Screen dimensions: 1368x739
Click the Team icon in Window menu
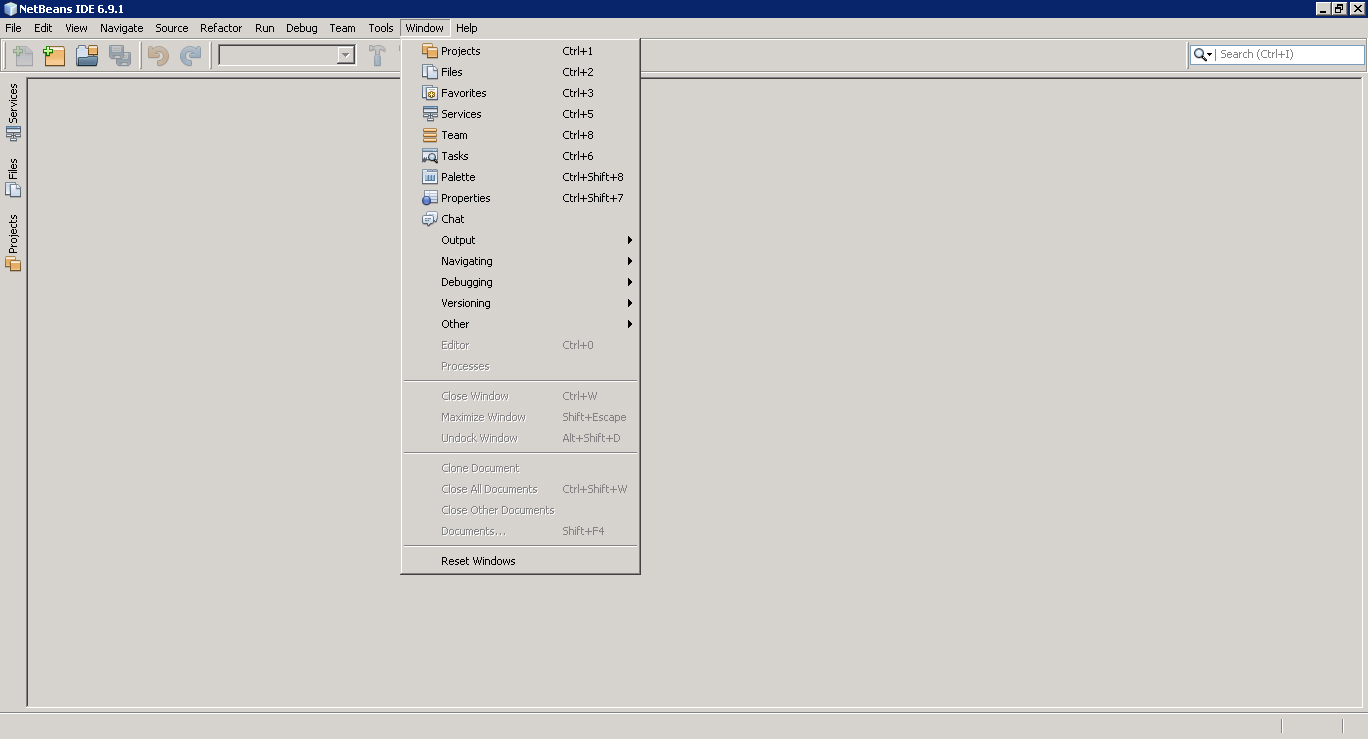pyautogui.click(x=430, y=135)
